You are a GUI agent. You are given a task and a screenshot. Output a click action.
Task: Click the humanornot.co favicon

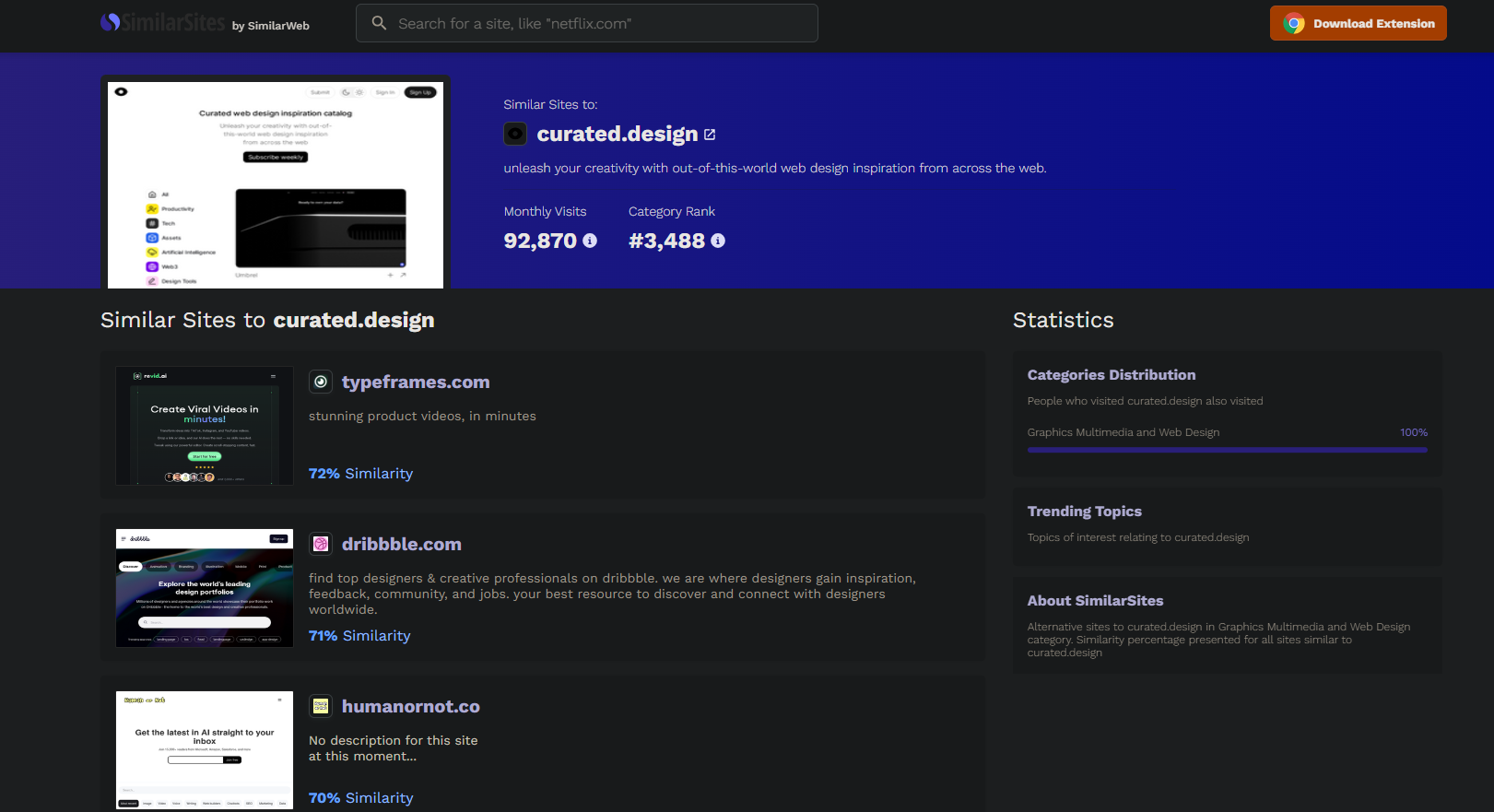[x=321, y=706]
